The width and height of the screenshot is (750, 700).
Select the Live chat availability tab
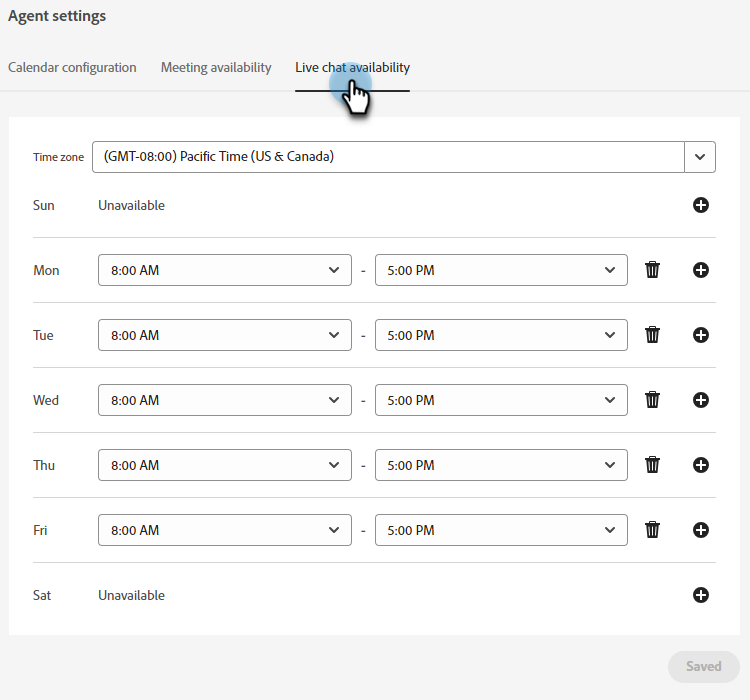(x=352, y=68)
